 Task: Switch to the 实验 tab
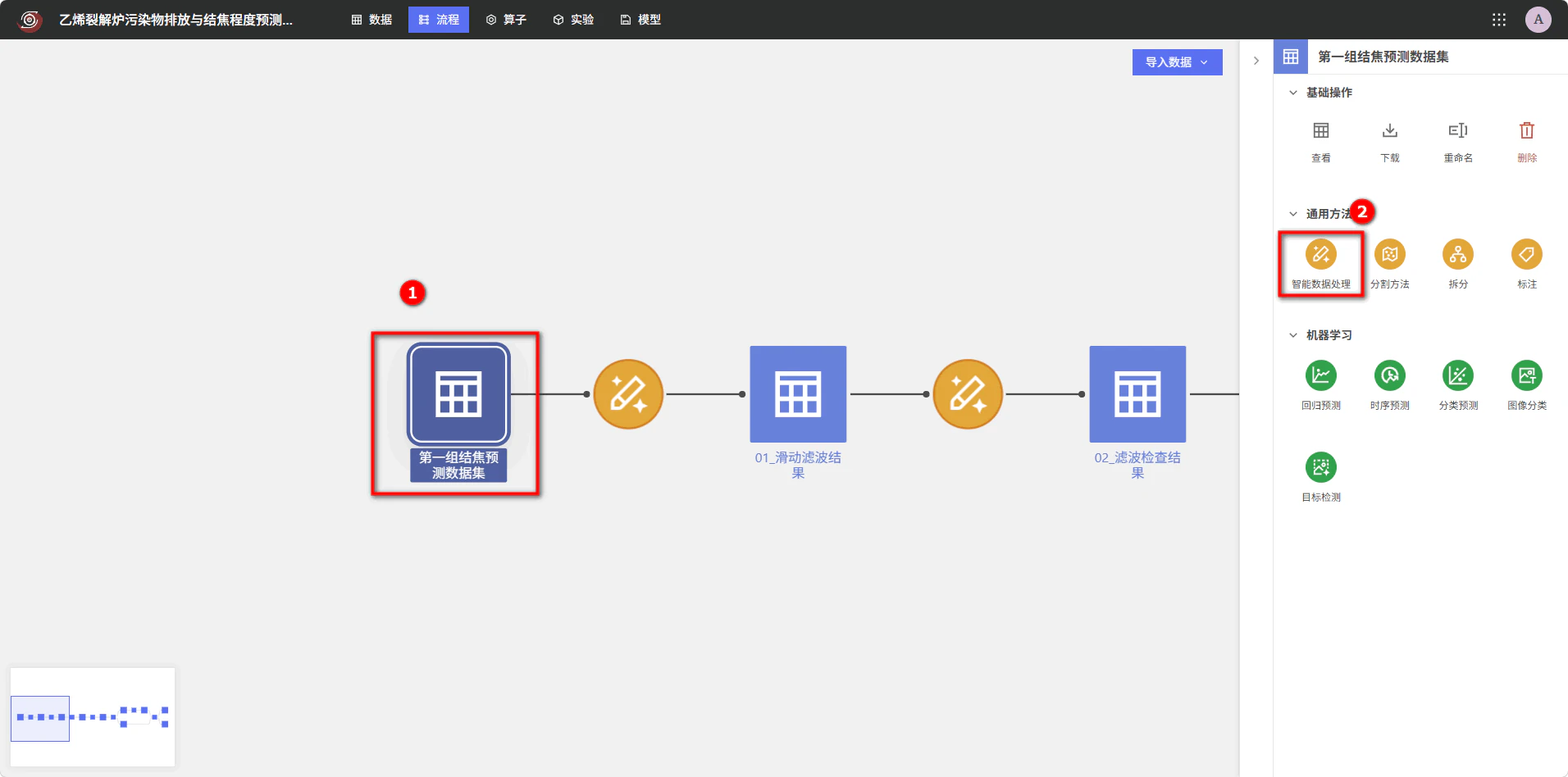573,20
